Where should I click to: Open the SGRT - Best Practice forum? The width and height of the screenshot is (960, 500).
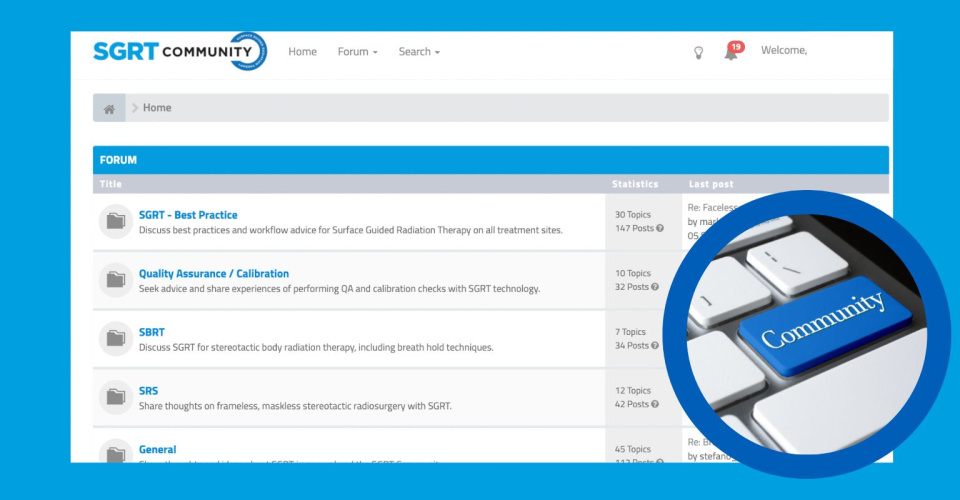[188, 215]
